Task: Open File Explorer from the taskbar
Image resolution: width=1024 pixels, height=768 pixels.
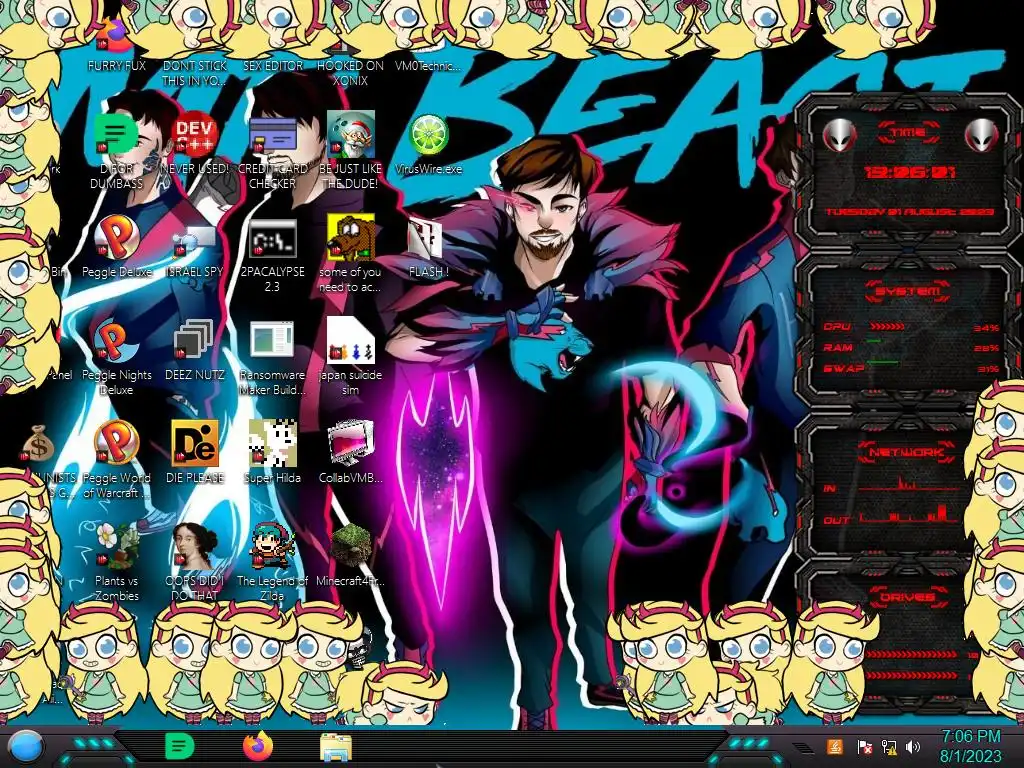Action: [336, 747]
